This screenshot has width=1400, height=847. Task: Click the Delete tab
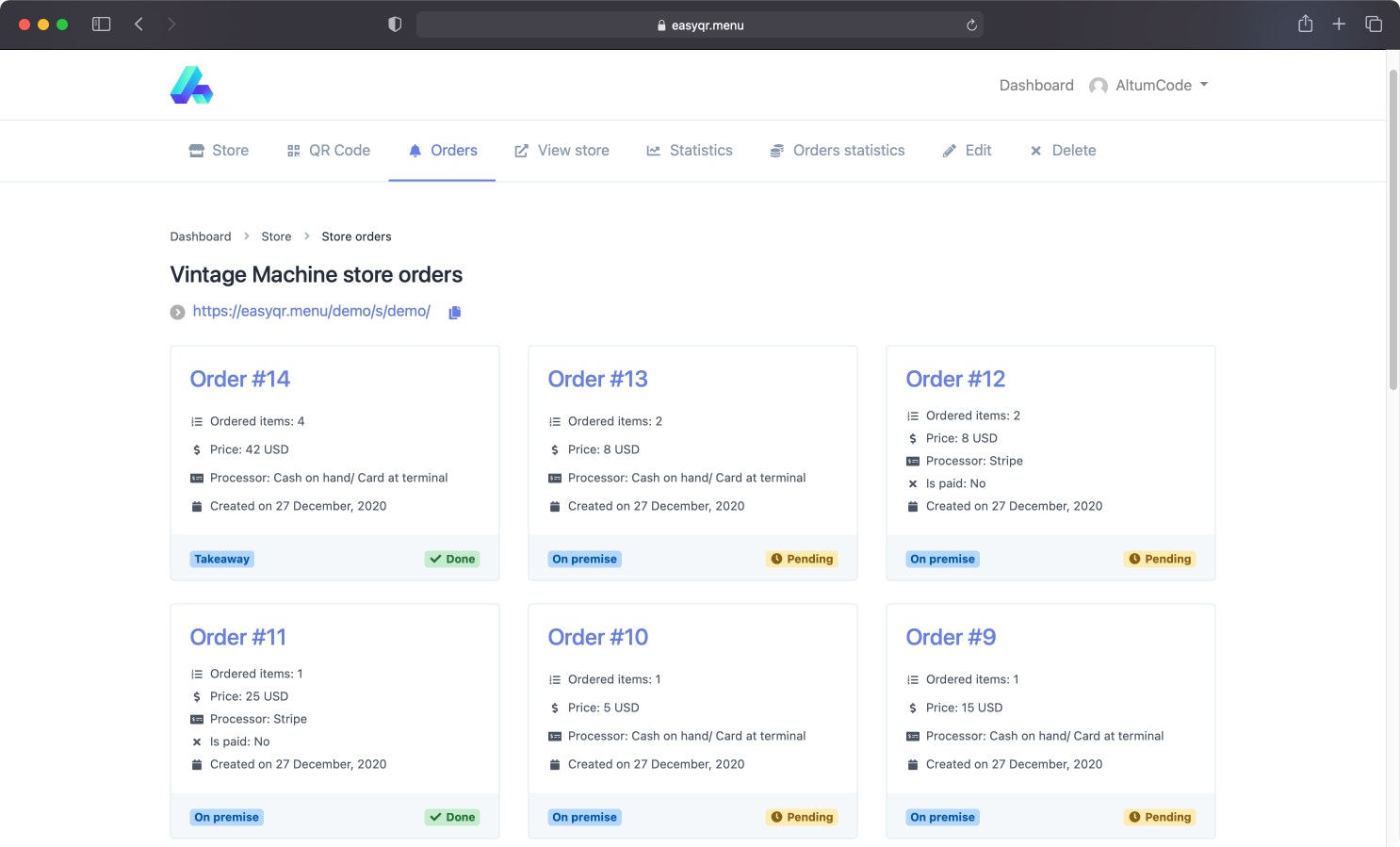point(1063,151)
